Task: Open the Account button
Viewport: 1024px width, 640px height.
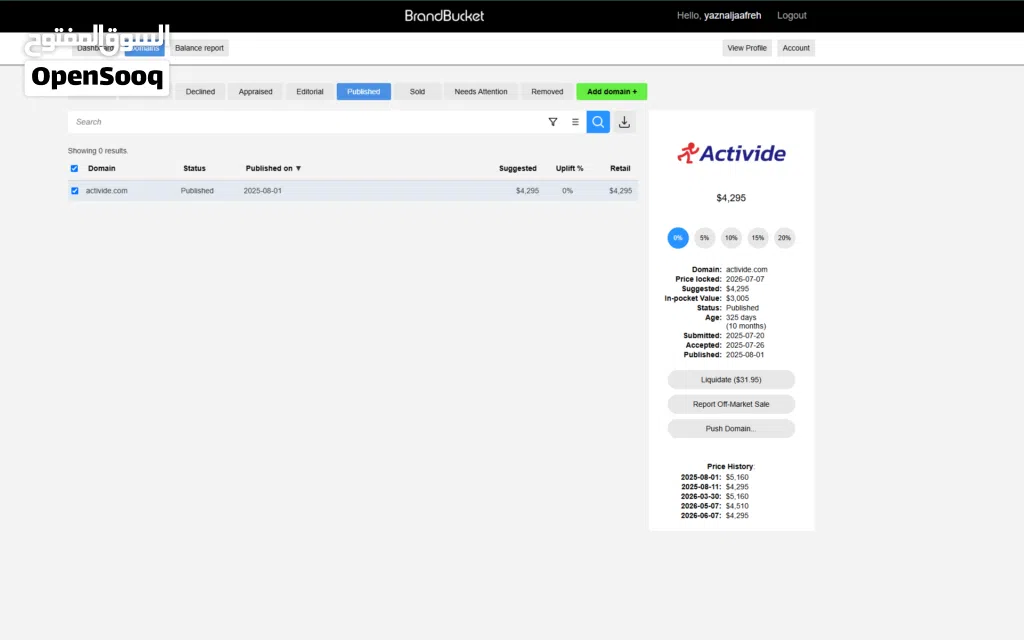Action: coord(796,48)
